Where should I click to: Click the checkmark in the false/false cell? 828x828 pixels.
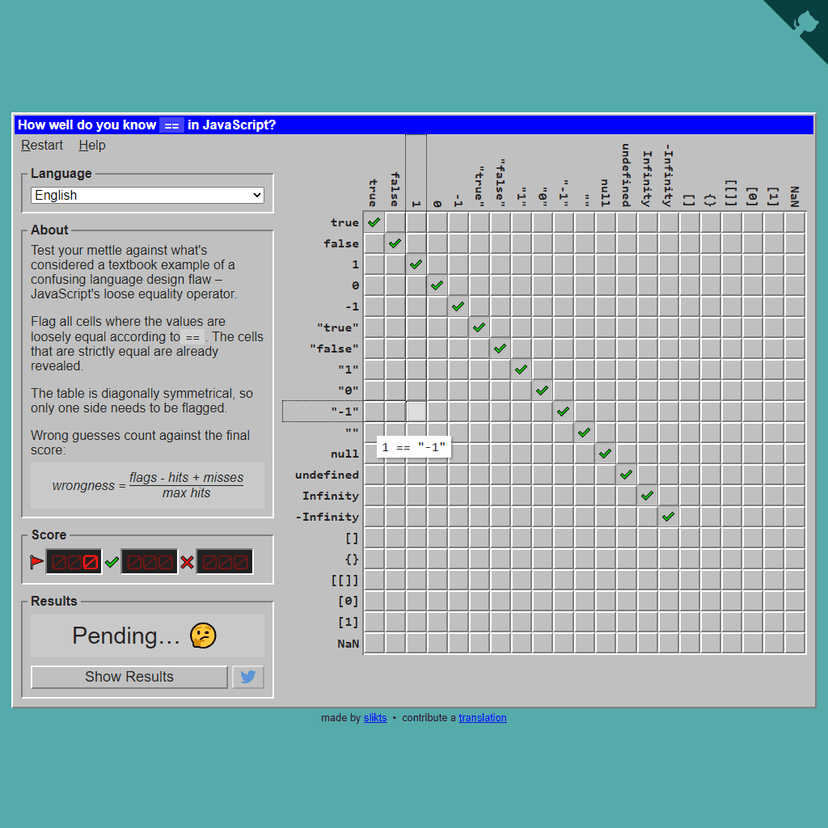pos(394,243)
